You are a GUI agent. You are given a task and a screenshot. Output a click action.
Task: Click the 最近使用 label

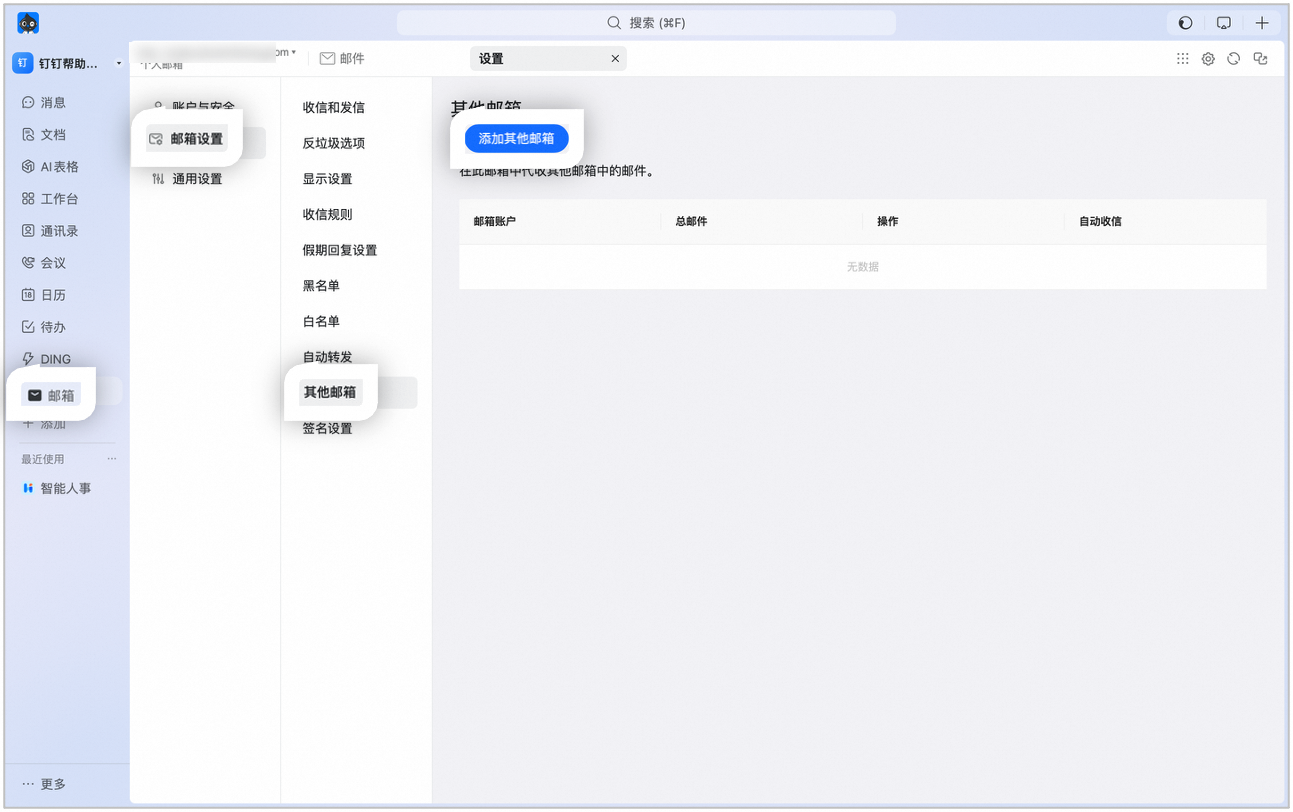43,459
